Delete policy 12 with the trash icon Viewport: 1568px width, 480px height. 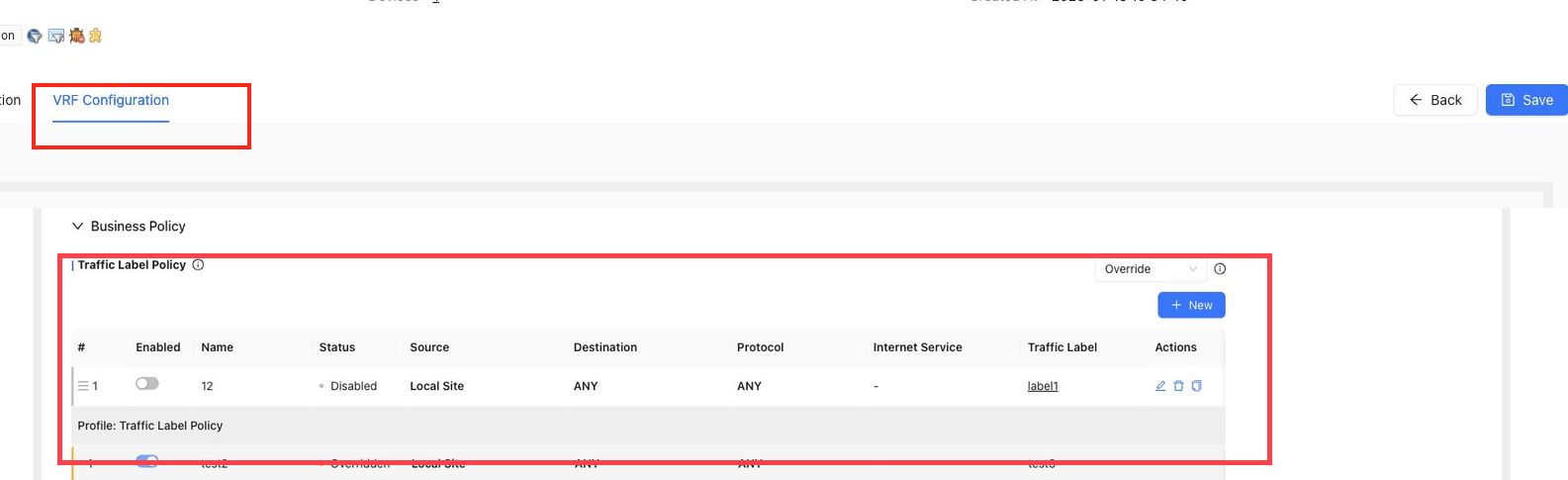coord(1178,386)
